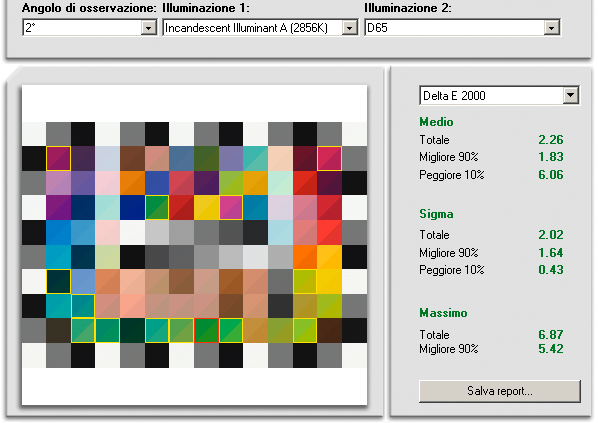This screenshot has height=423, width=598.
Task: Choose the pale peach patch next to dark maroon
Action: (280, 158)
